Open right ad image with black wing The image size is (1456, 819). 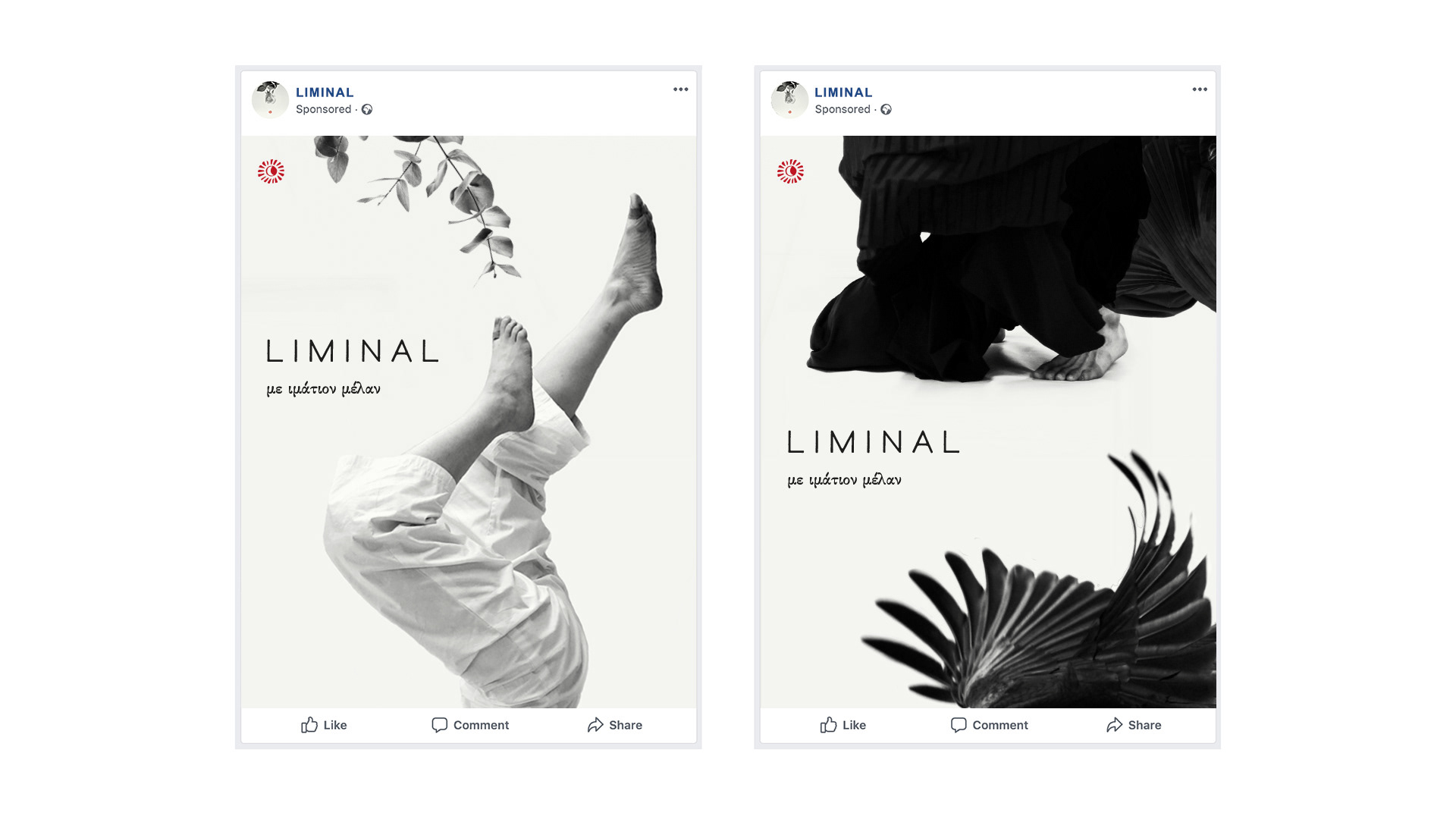988,422
